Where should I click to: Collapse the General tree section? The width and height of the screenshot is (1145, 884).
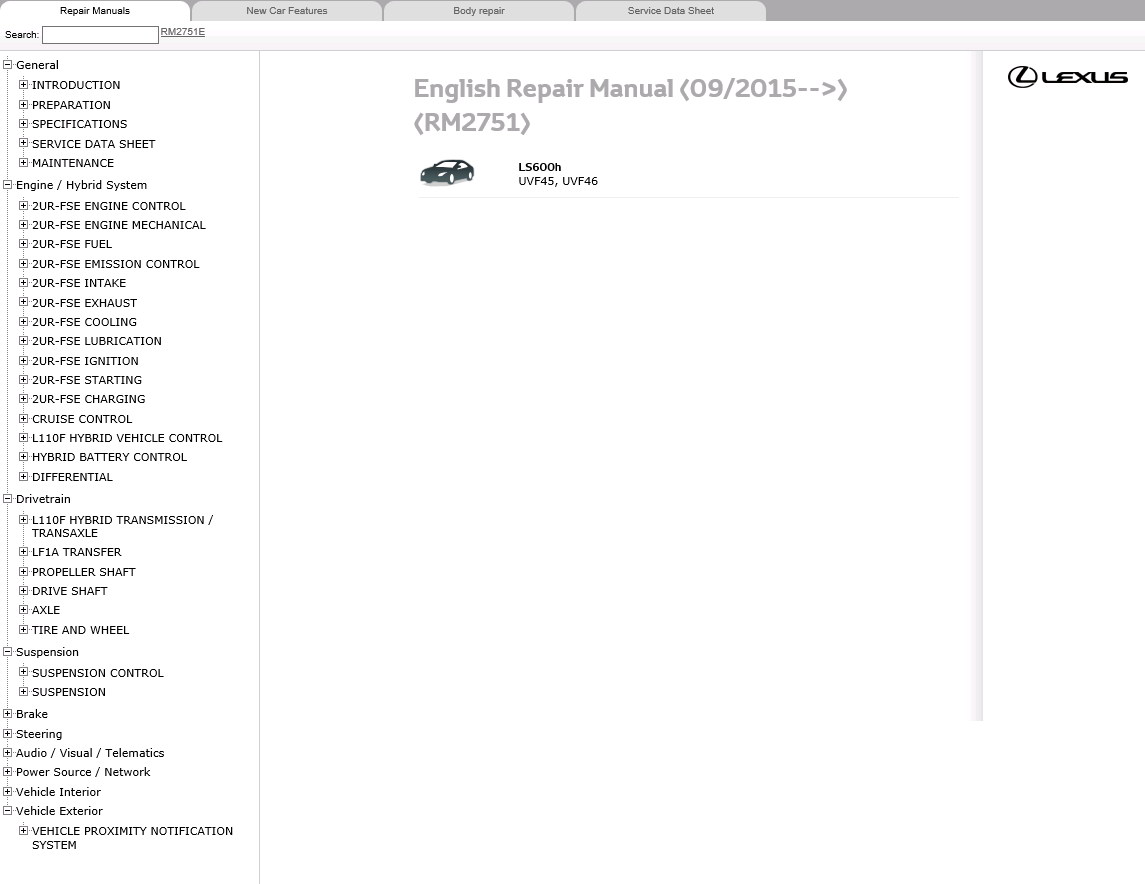point(8,64)
